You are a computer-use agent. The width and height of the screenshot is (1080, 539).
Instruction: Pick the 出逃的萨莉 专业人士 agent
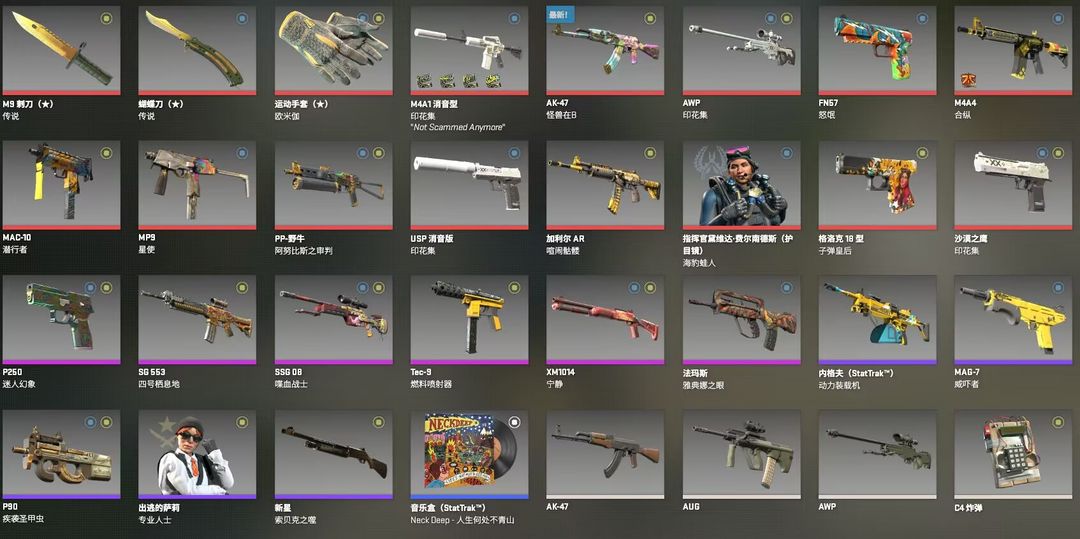(x=197, y=454)
